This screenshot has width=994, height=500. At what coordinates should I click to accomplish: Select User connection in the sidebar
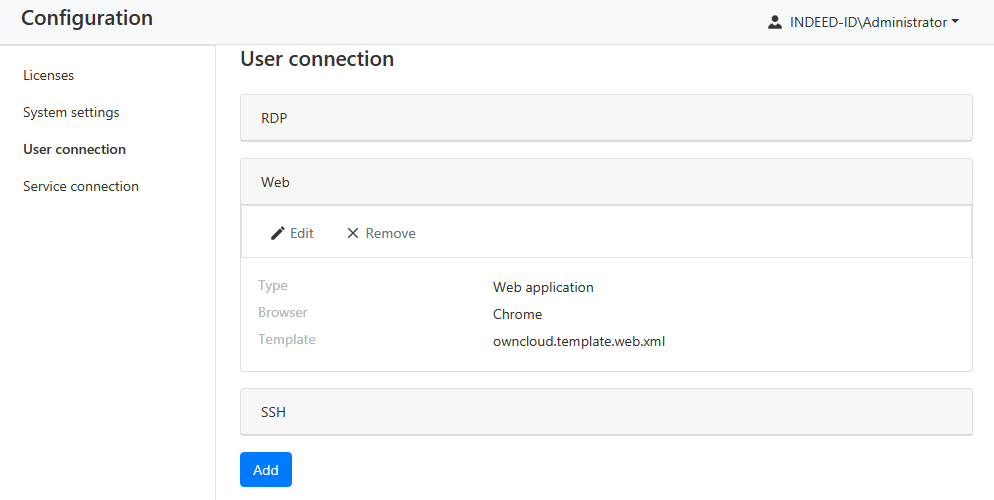point(74,149)
